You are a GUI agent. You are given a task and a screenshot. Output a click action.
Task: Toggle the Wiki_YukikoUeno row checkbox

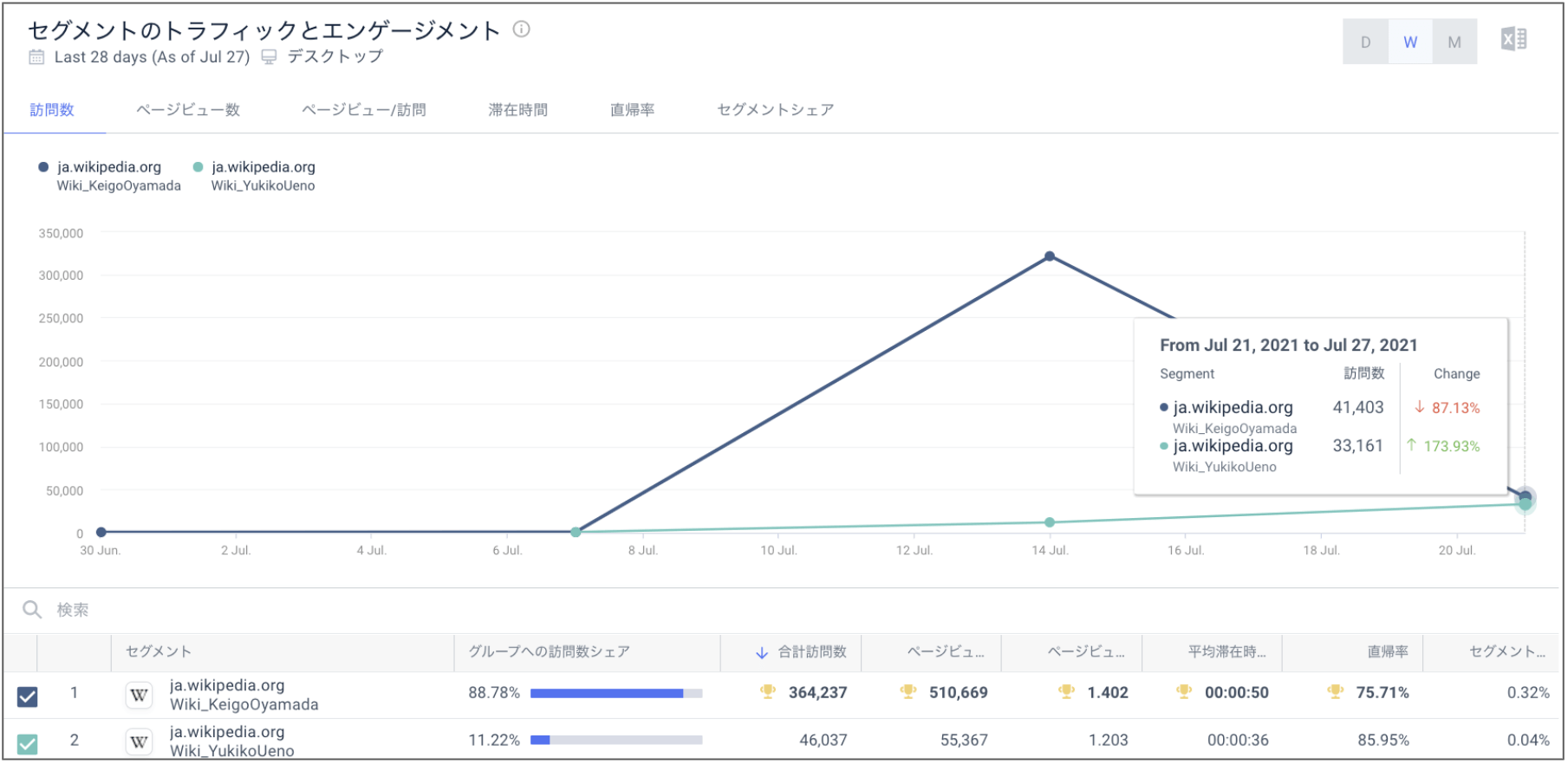point(28,743)
